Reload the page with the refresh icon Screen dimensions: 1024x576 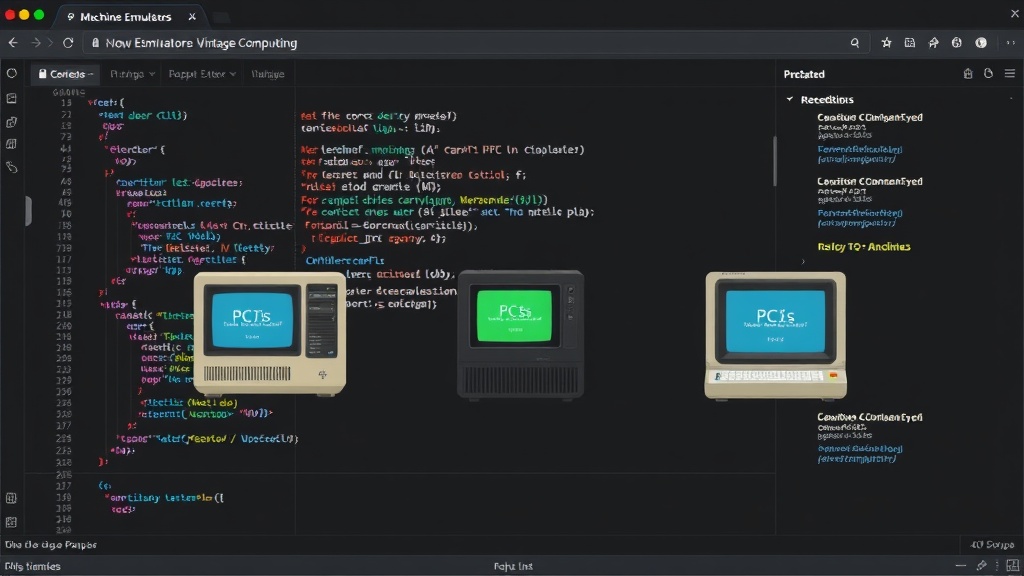(68, 42)
